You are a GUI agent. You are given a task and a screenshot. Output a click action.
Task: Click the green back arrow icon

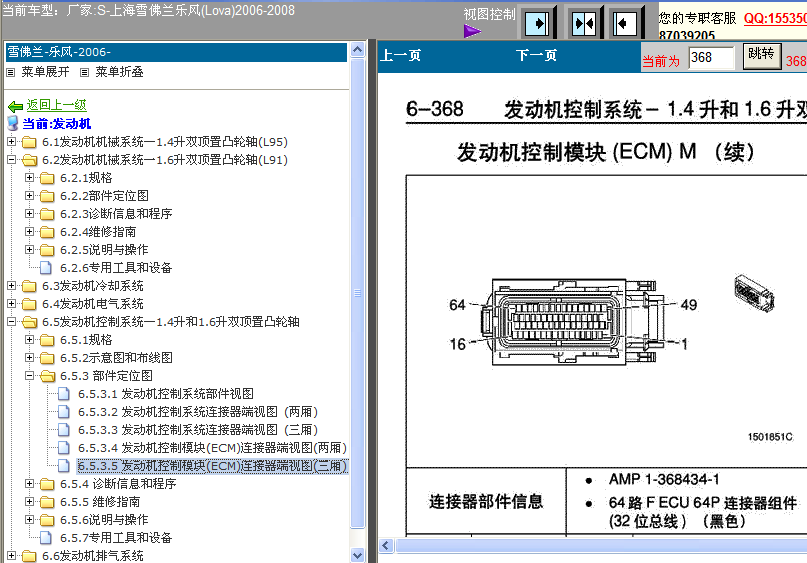[x=15, y=106]
